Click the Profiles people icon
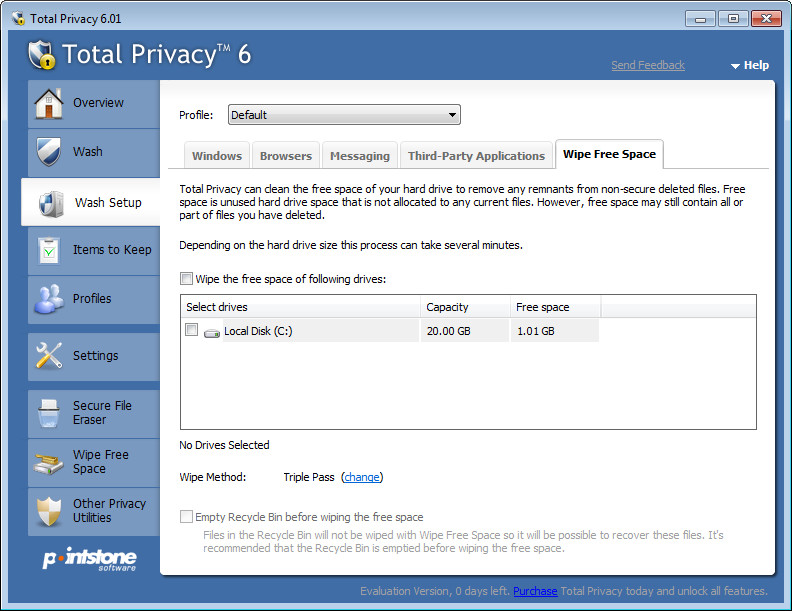This screenshot has height=611, width=792. click(49, 299)
